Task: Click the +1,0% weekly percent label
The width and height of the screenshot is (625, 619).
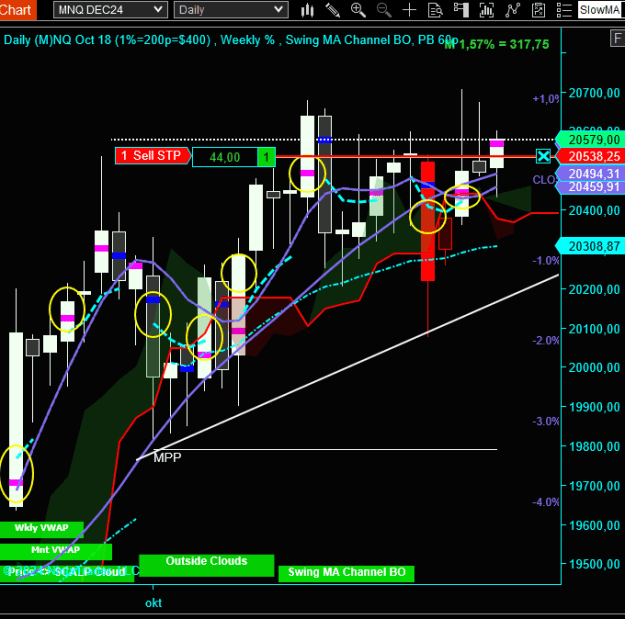Action: (x=546, y=98)
